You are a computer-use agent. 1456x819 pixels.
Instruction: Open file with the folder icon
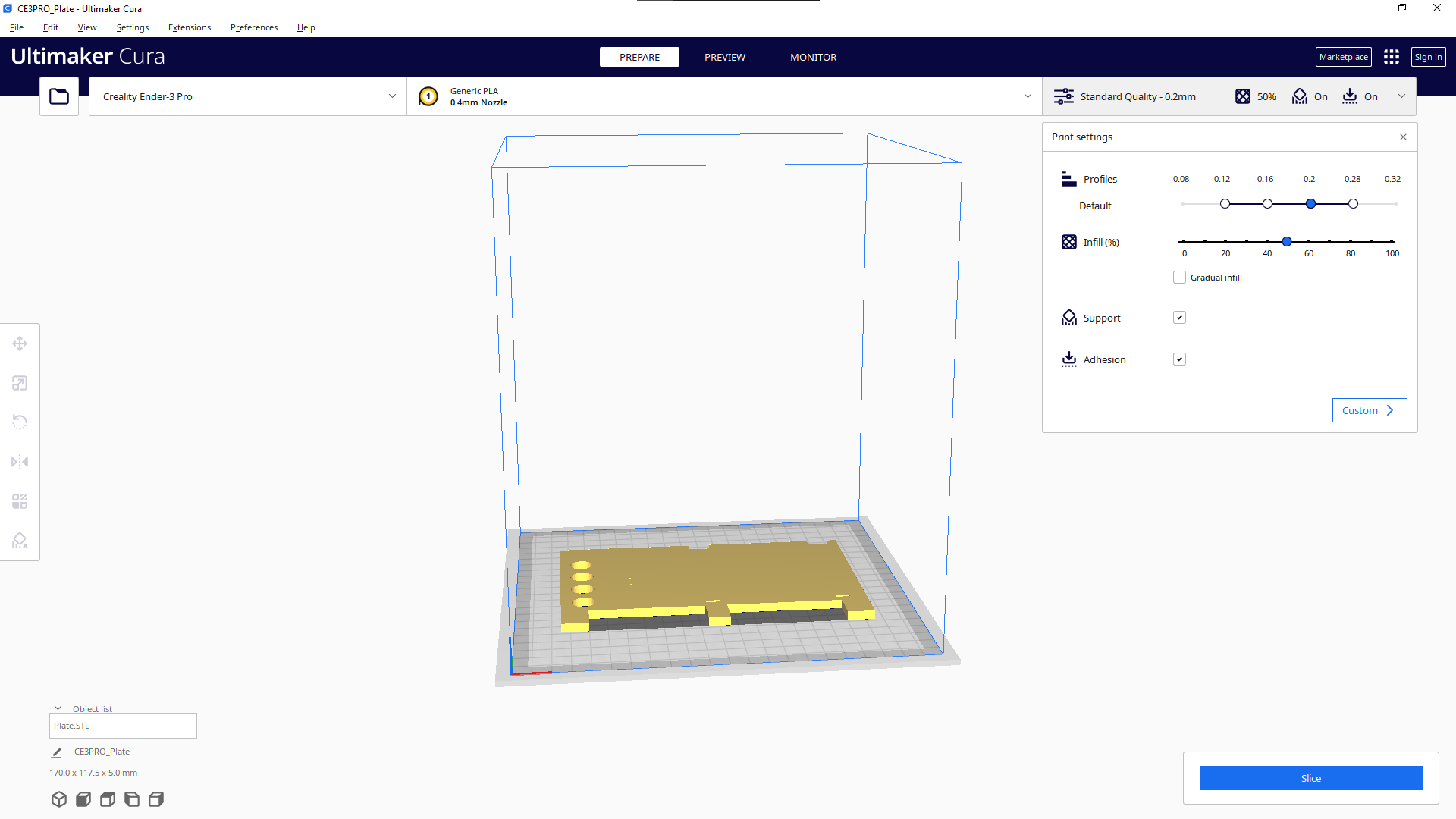[59, 96]
